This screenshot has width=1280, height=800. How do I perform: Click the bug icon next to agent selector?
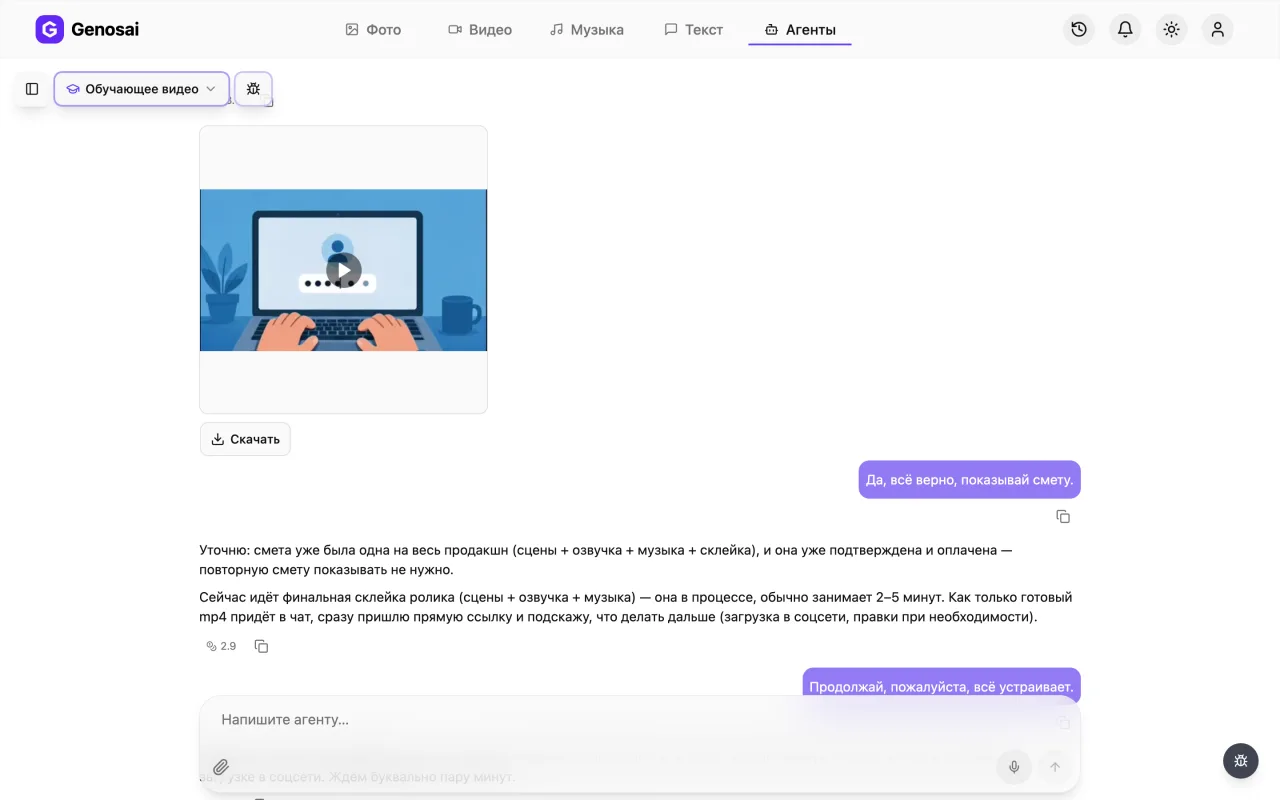tap(253, 89)
